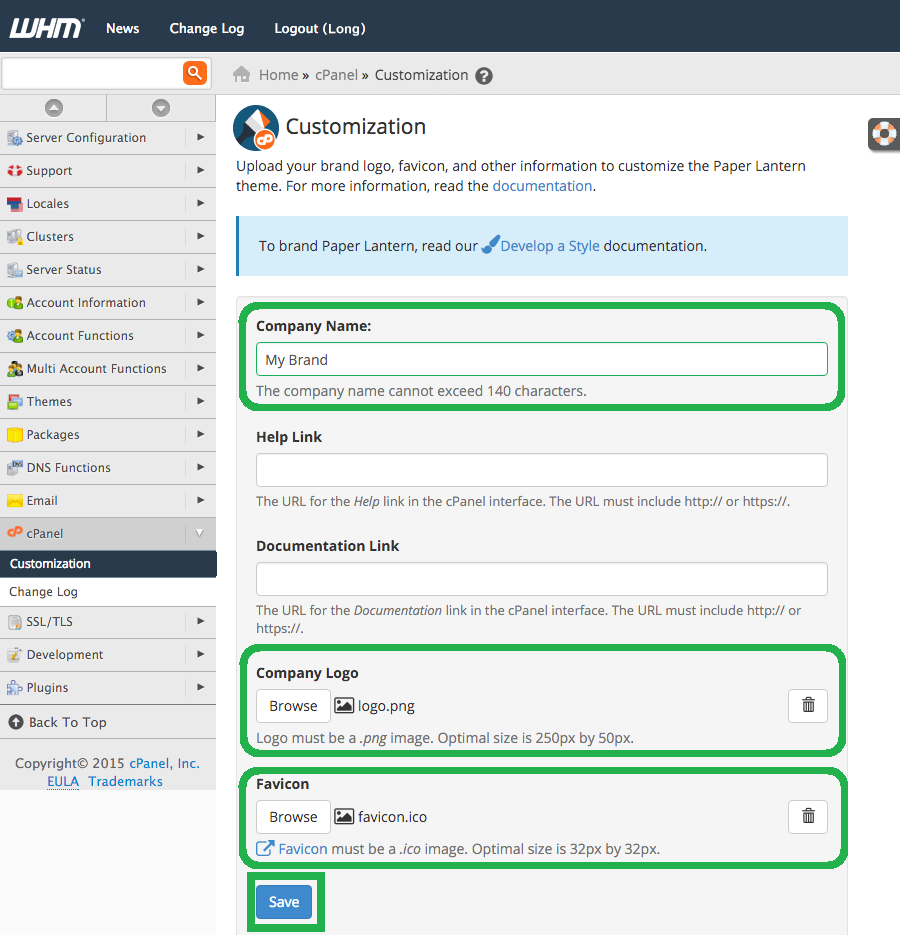The width and height of the screenshot is (900, 935).
Task: Click the orange search magnifier button
Action: click(194, 73)
